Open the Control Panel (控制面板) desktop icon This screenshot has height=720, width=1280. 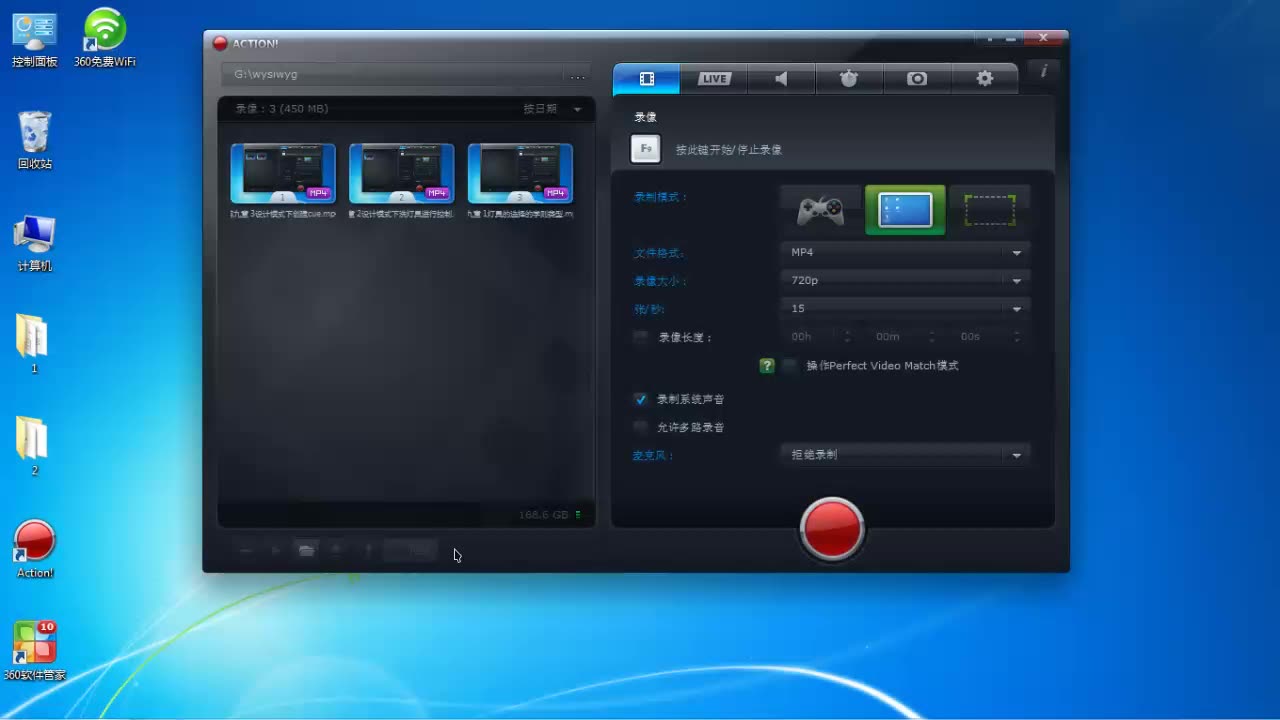coord(35,41)
